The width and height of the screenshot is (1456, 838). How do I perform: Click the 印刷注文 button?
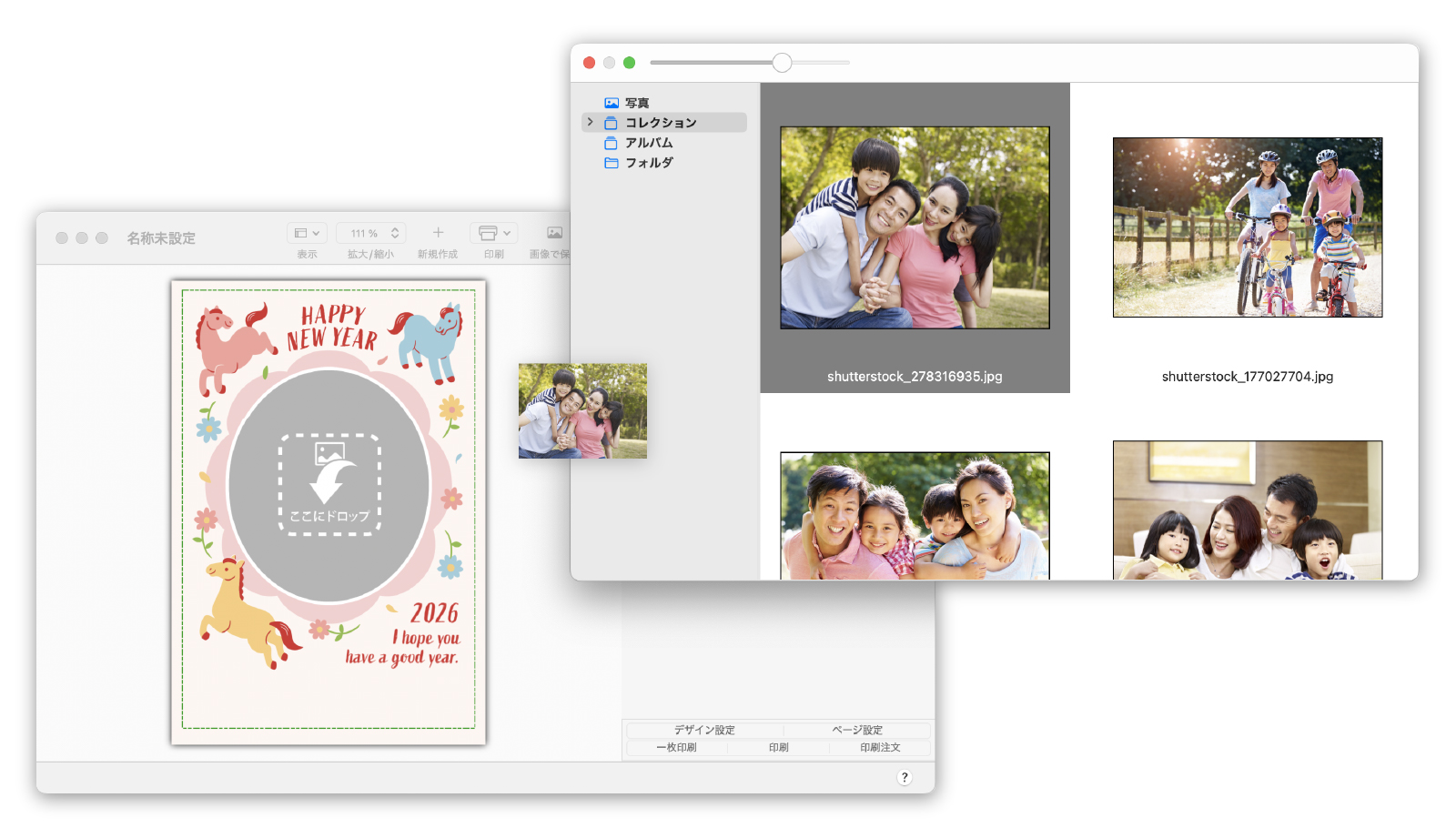[880, 747]
